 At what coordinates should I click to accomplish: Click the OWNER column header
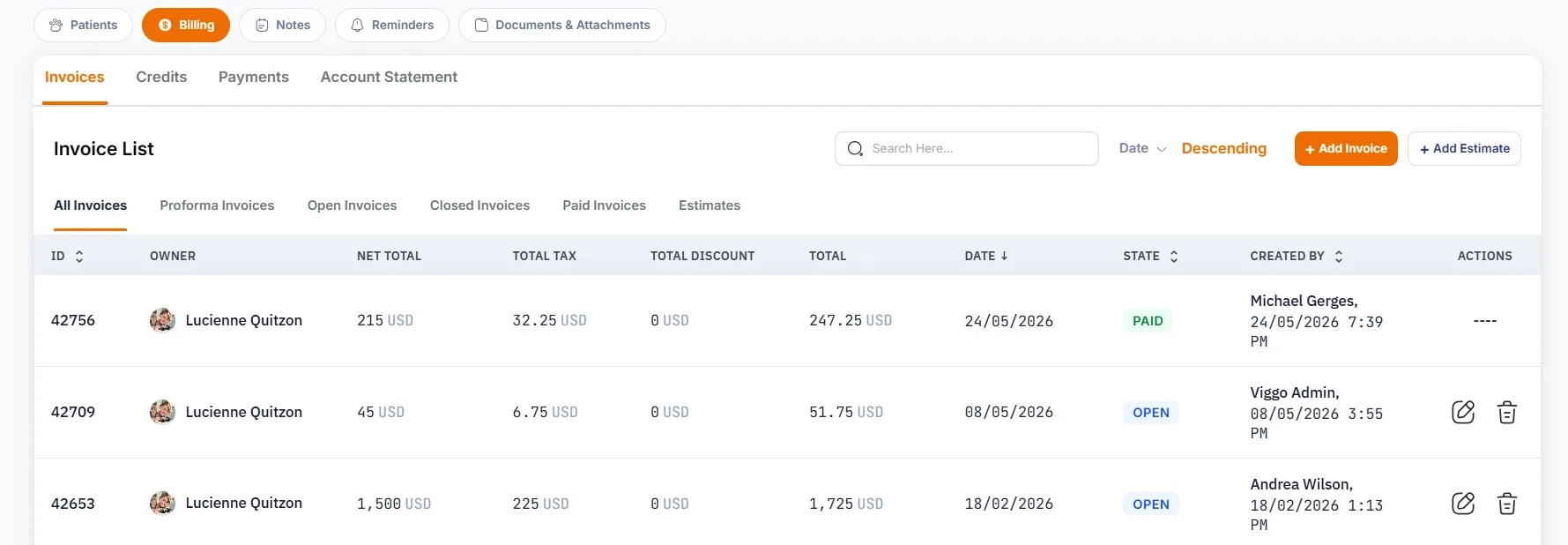pyautogui.click(x=173, y=256)
